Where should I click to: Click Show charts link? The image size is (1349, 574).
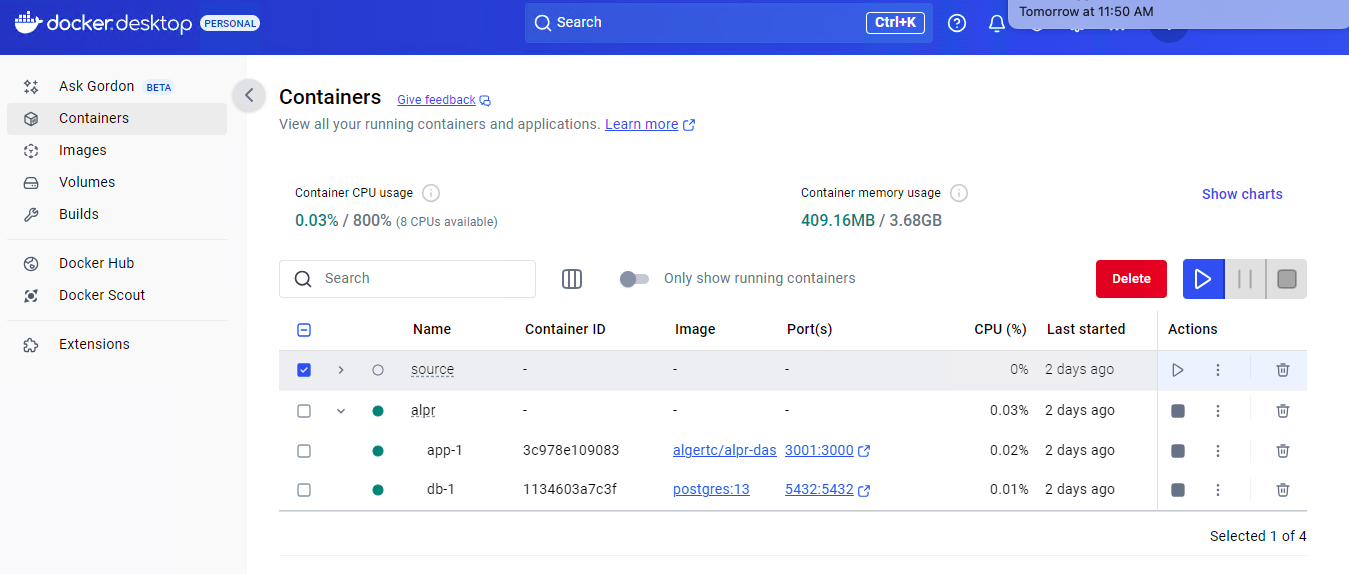click(1242, 194)
